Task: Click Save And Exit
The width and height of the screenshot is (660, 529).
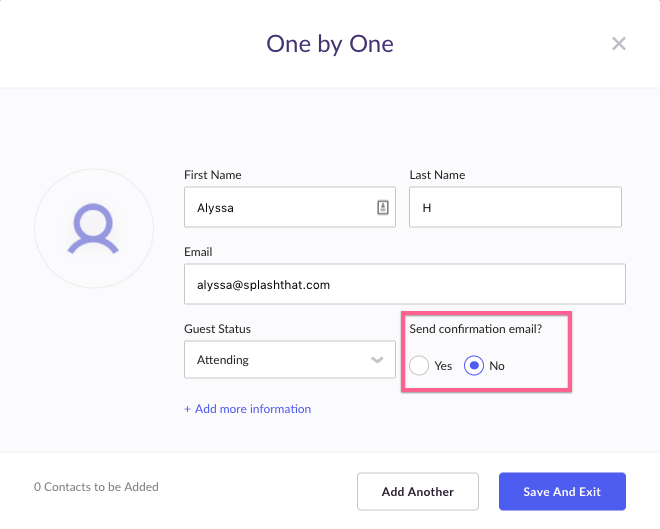Action: (x=562, y=492)
